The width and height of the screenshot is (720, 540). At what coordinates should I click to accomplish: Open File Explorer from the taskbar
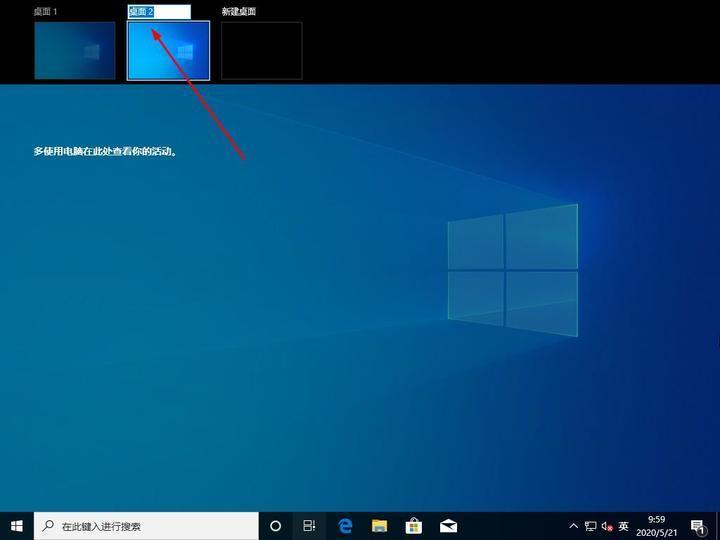tap(379, 525)
